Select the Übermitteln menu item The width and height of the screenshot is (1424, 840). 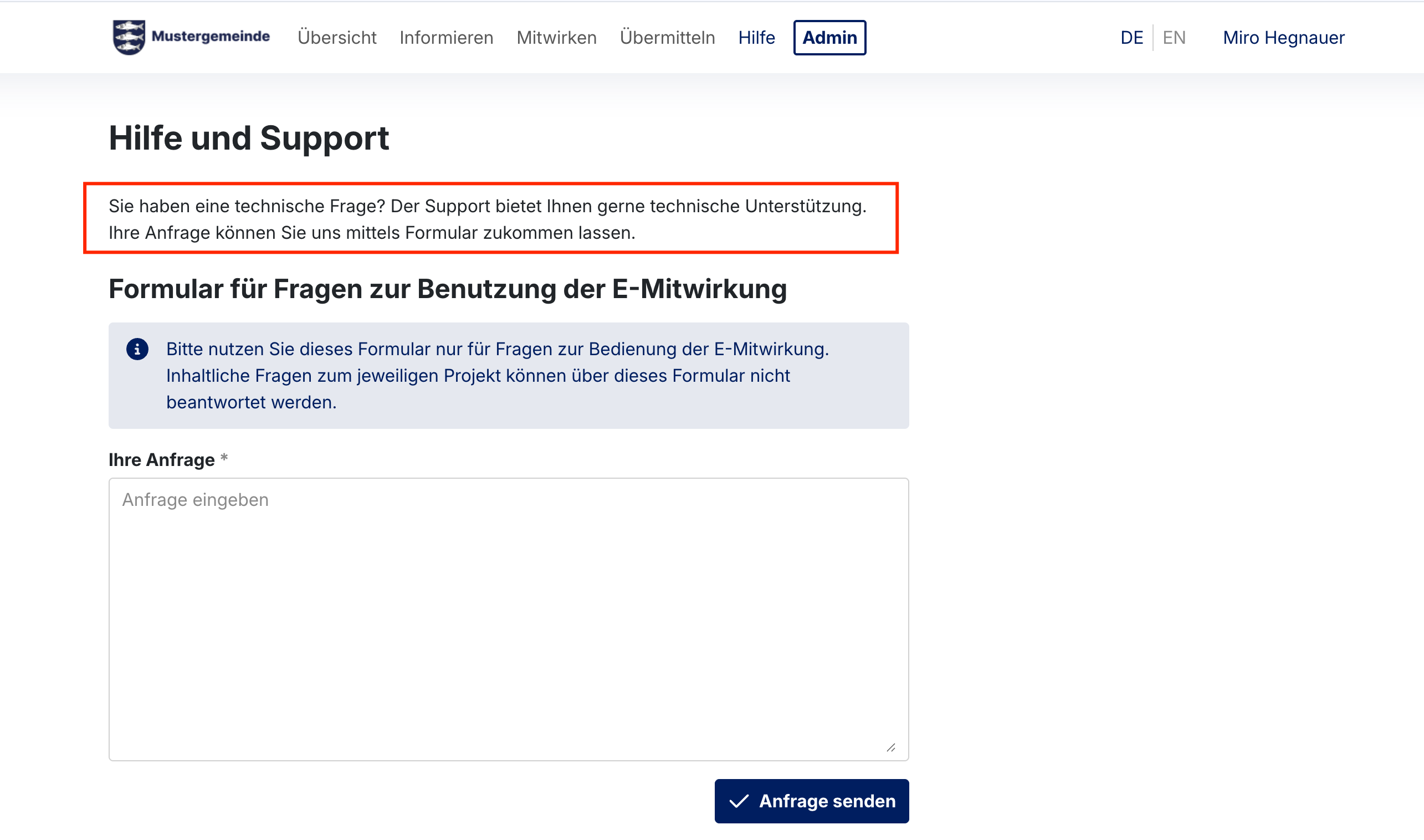coord(667,37)
